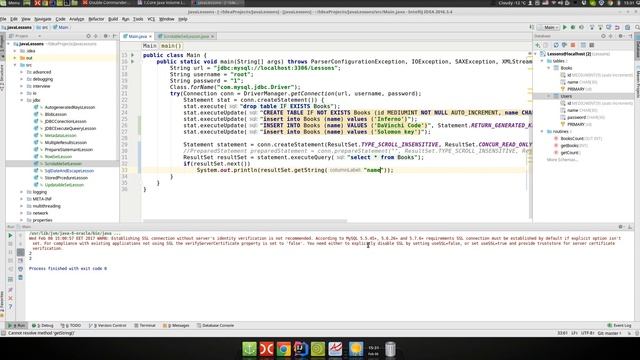Viewport: 640px width, 360px height.
Task: Open the Version Control tool window
Action: 108,325
